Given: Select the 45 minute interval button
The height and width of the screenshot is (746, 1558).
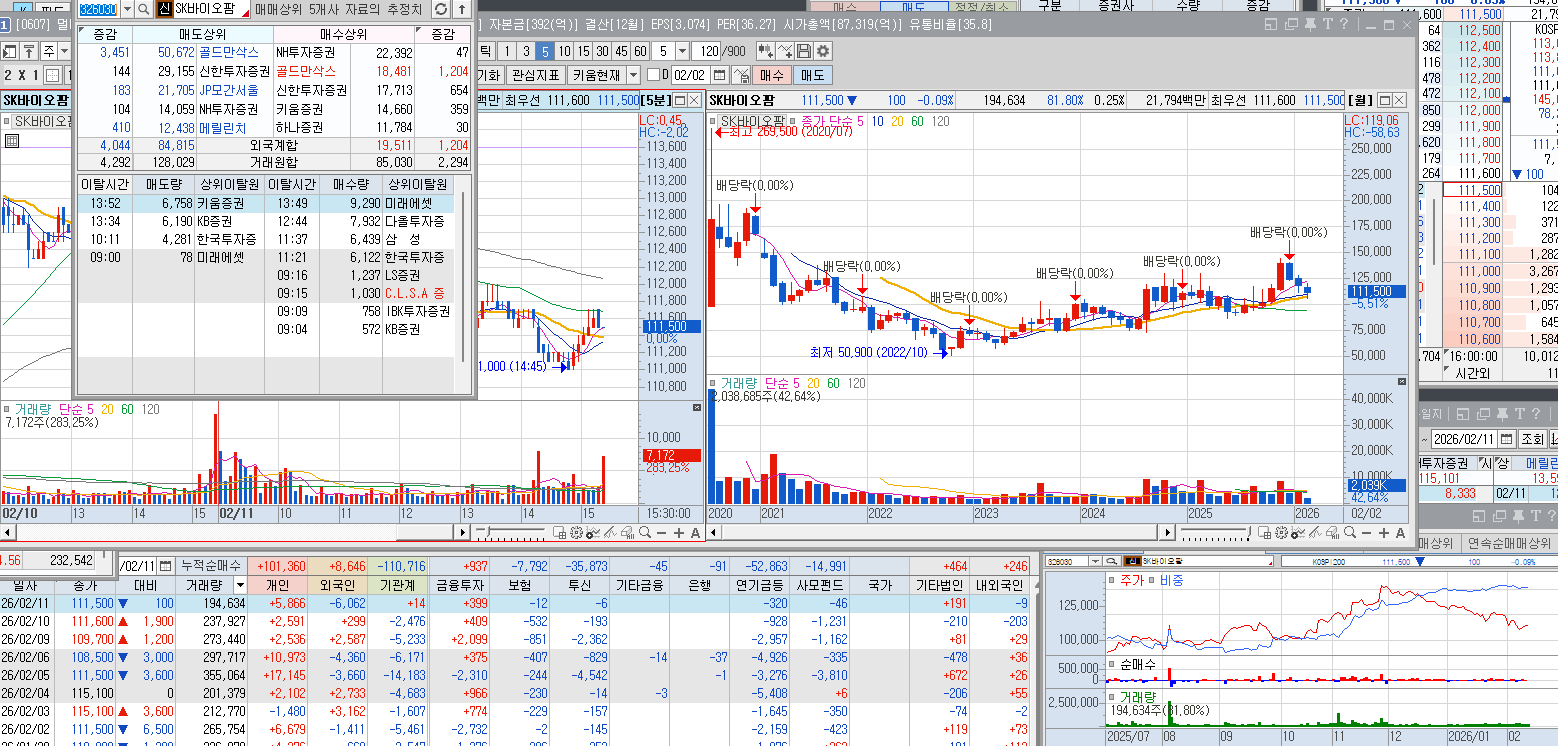Looking at the screenshot, I should pos(621,51).
